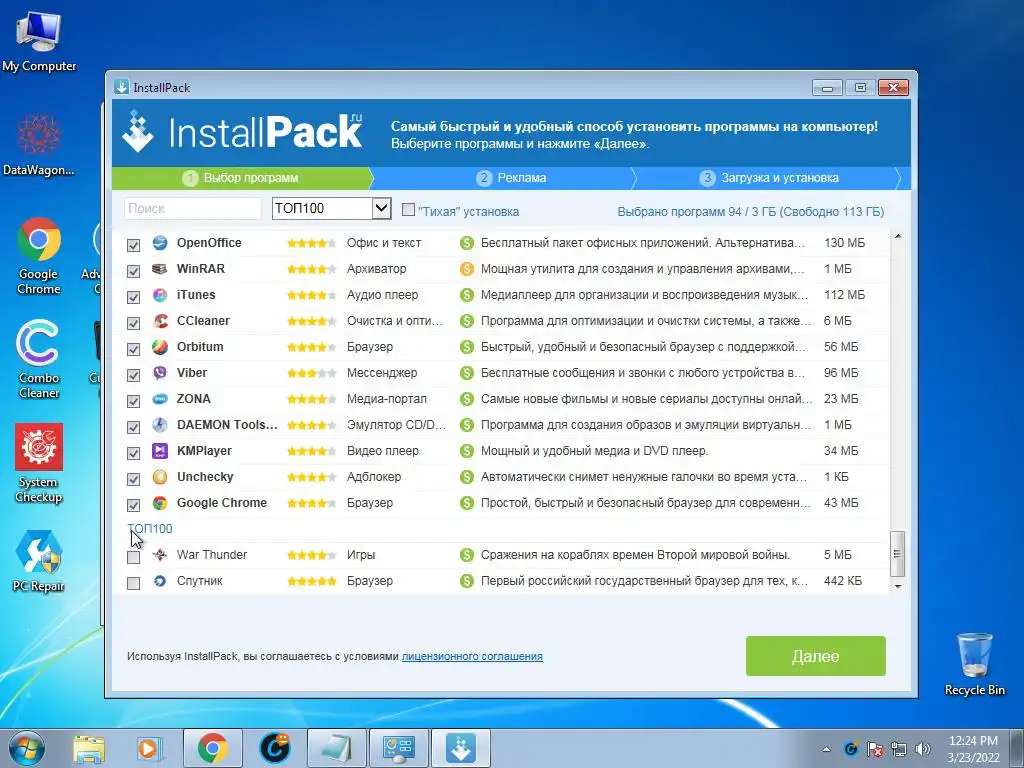
Task: Click the Unchecky program icon
Action: click(x=160, y=477)
